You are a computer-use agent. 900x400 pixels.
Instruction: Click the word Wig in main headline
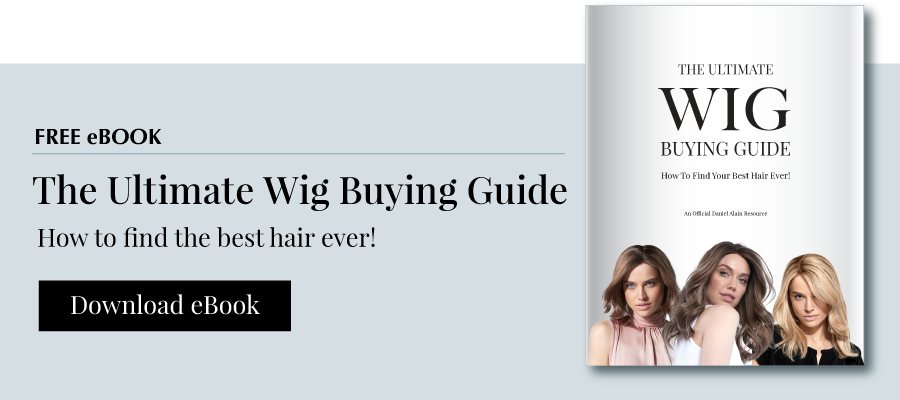click(296, 192)
